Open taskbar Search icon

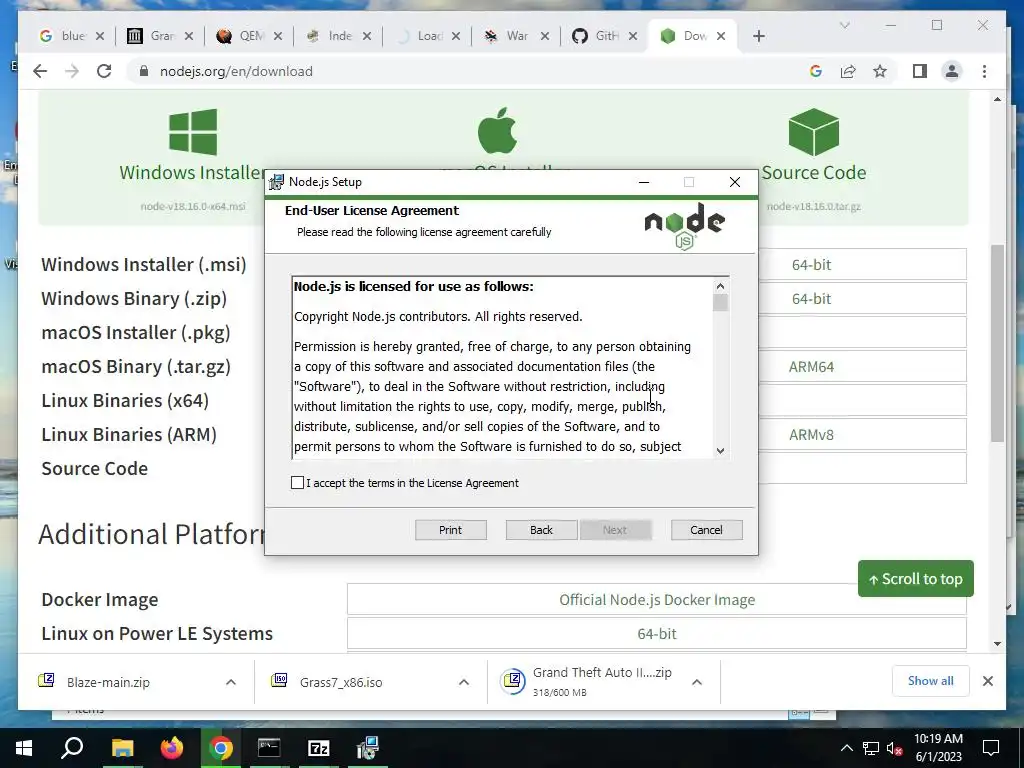[72, 748]
